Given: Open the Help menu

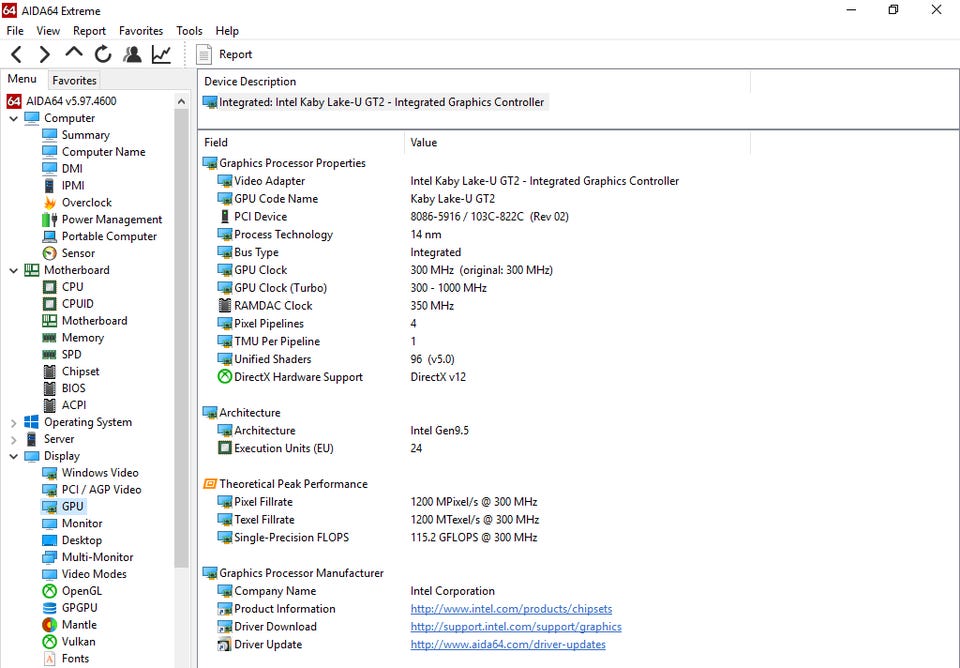Looking at the screenshot, I should pos(227,31).
